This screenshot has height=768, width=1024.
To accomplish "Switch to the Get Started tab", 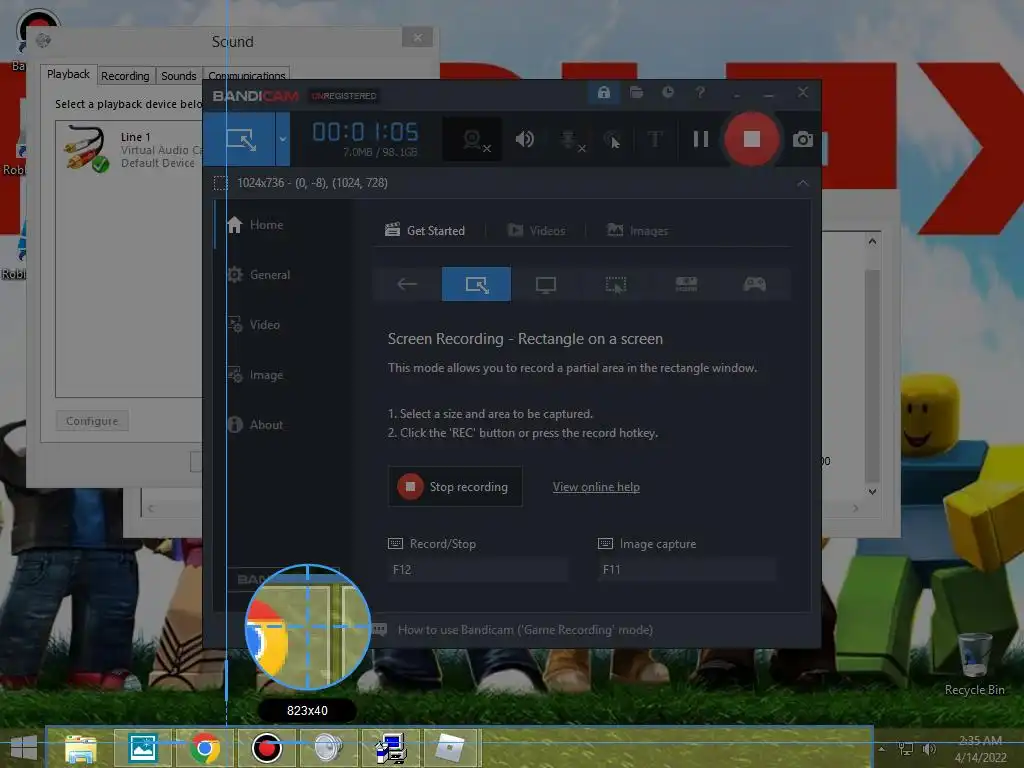I will [x=425, y=231].
